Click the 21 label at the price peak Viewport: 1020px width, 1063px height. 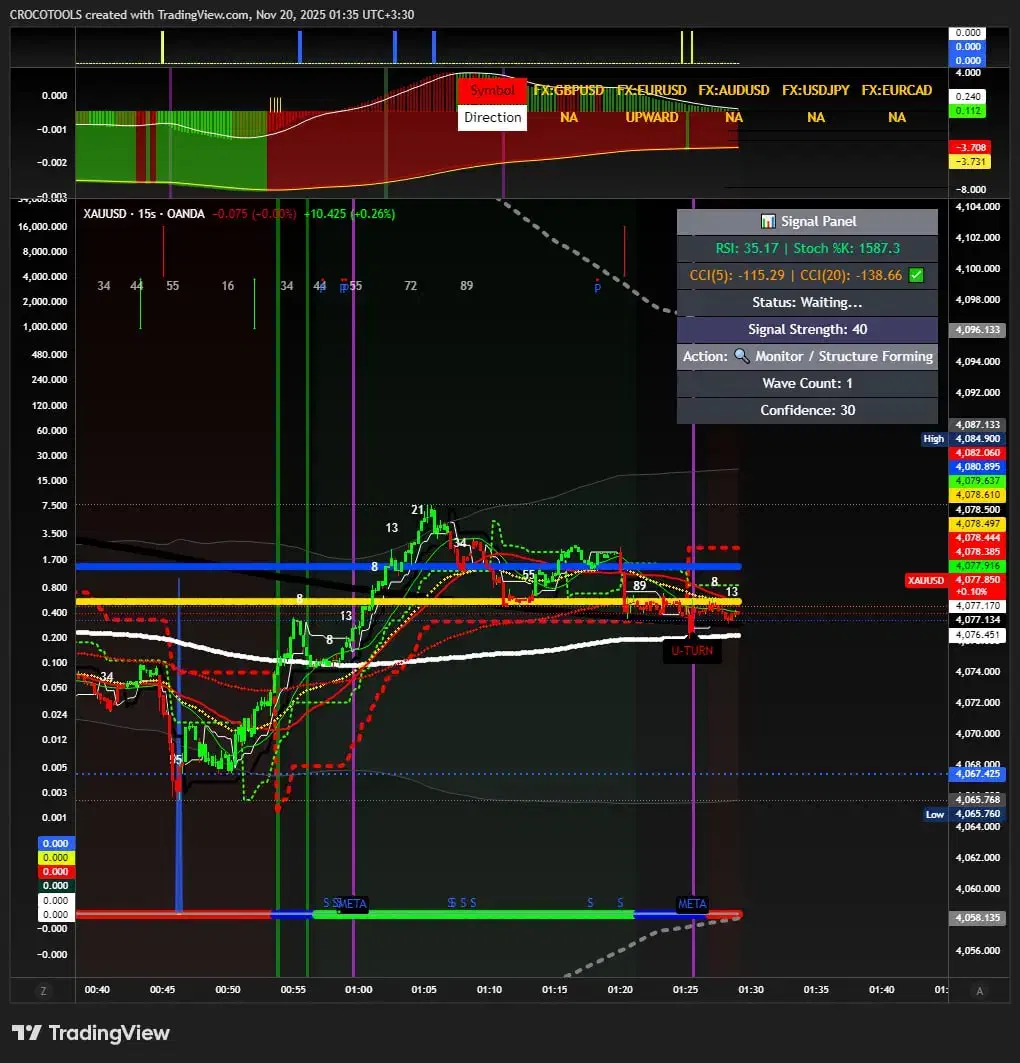[417, 509]
